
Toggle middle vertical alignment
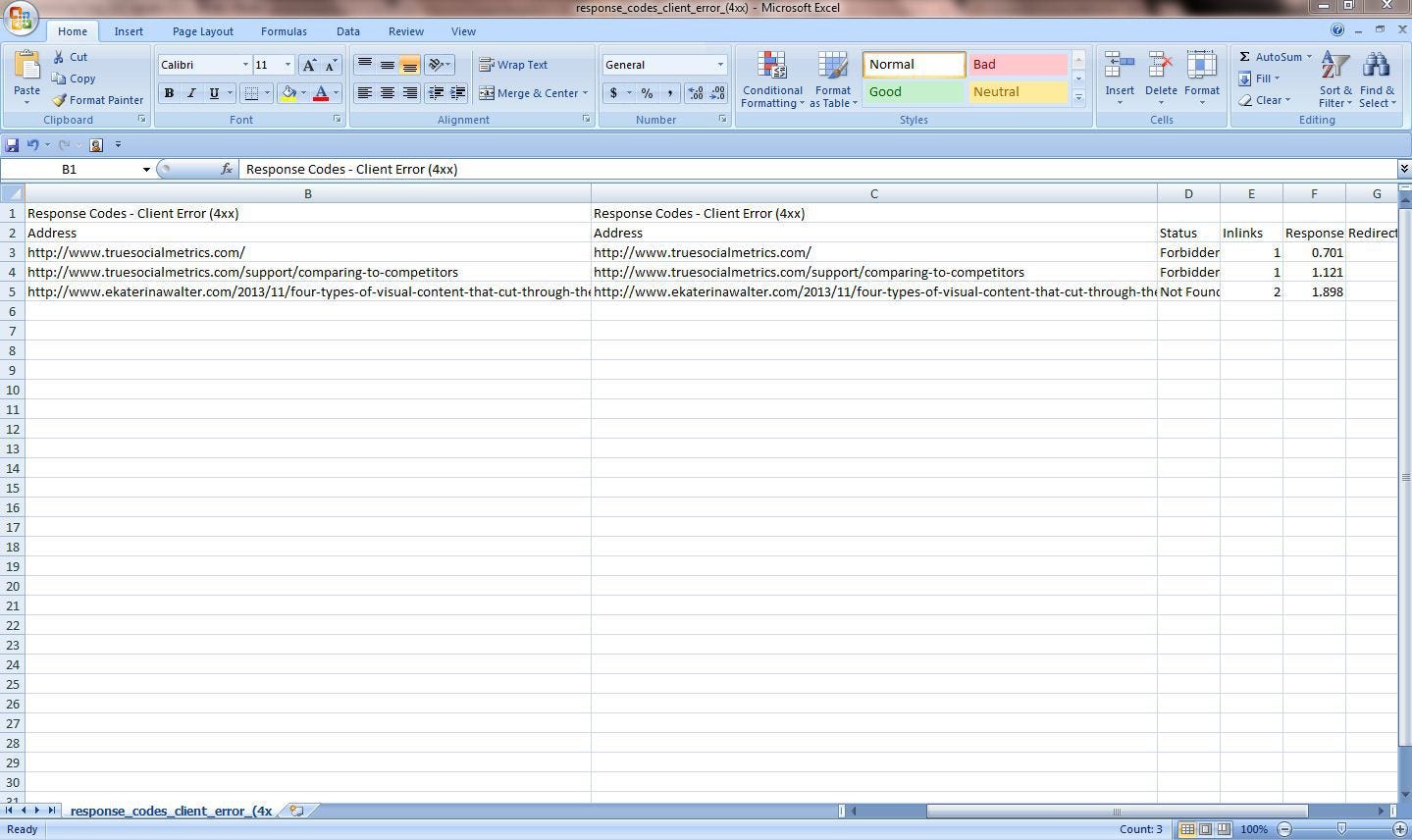[388, 65]
